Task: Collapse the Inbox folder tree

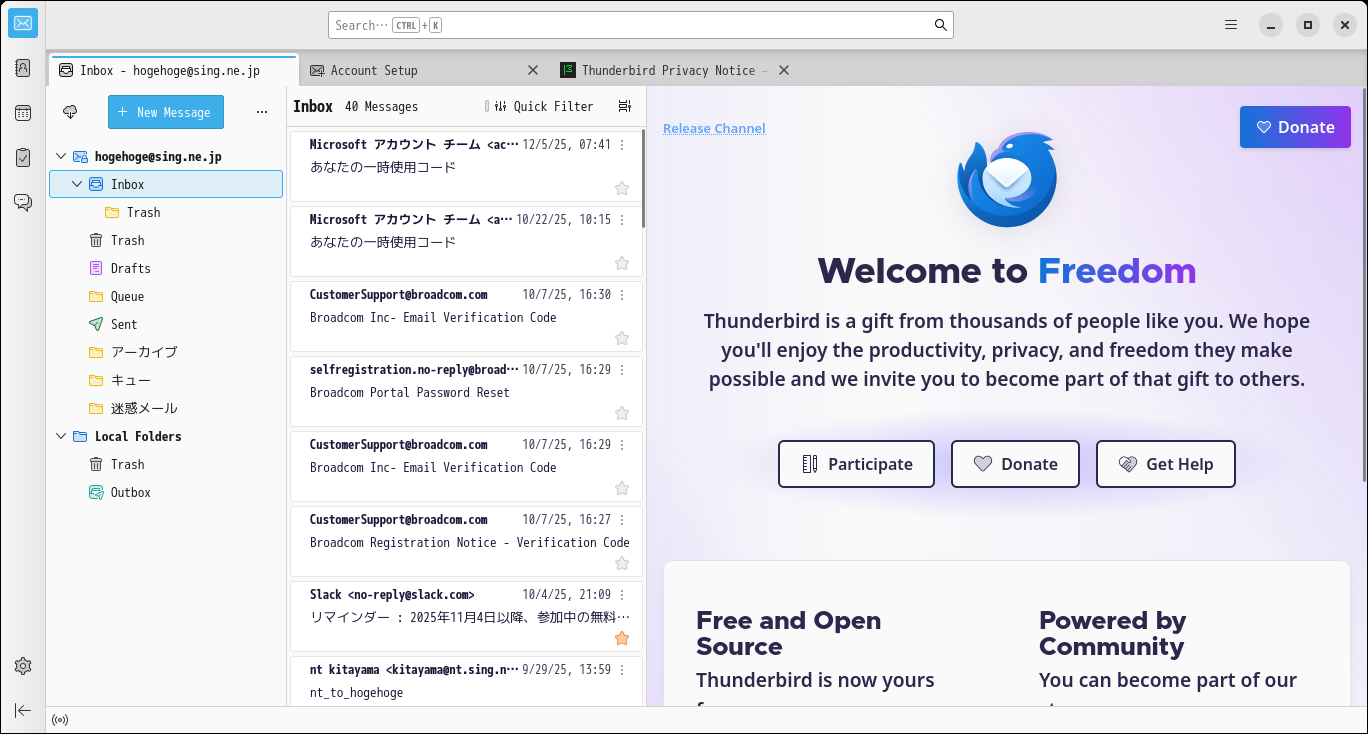Action: click(77, 184)
